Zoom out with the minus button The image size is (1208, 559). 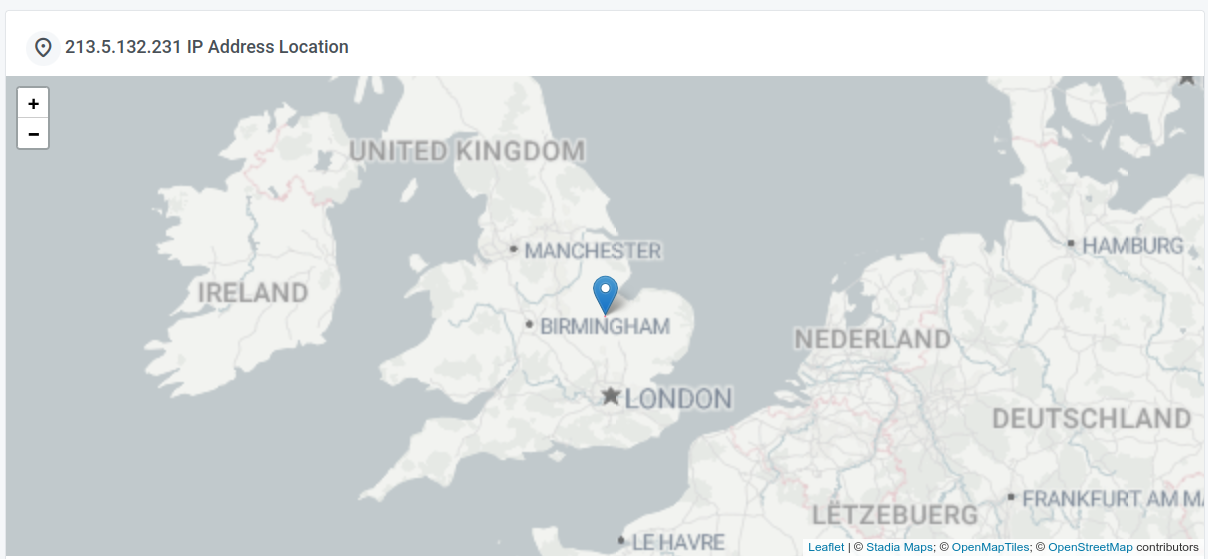[x=33, y=133]
